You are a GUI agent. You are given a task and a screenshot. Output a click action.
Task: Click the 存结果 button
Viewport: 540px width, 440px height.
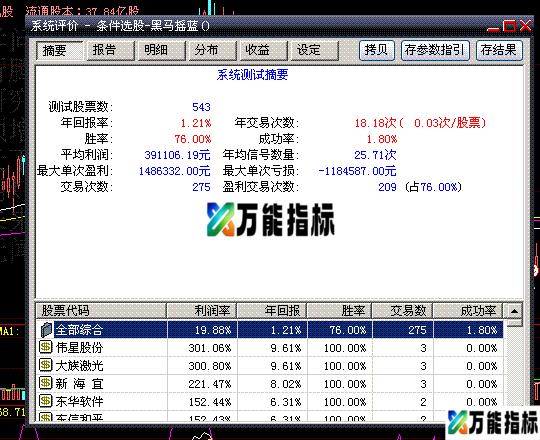click(x=499, y=51)
